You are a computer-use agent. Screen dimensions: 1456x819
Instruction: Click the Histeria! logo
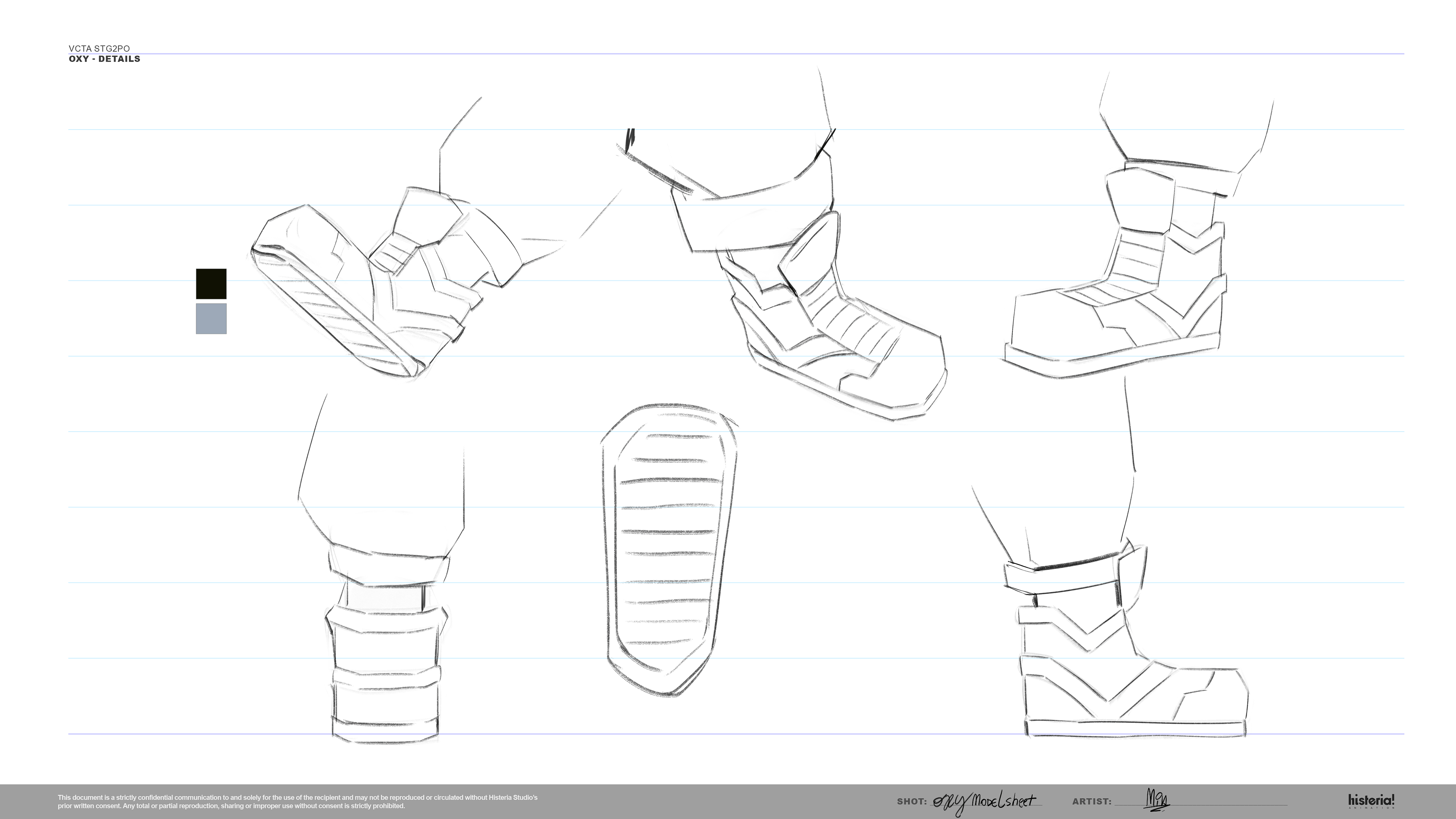(x=1371, y=801)
